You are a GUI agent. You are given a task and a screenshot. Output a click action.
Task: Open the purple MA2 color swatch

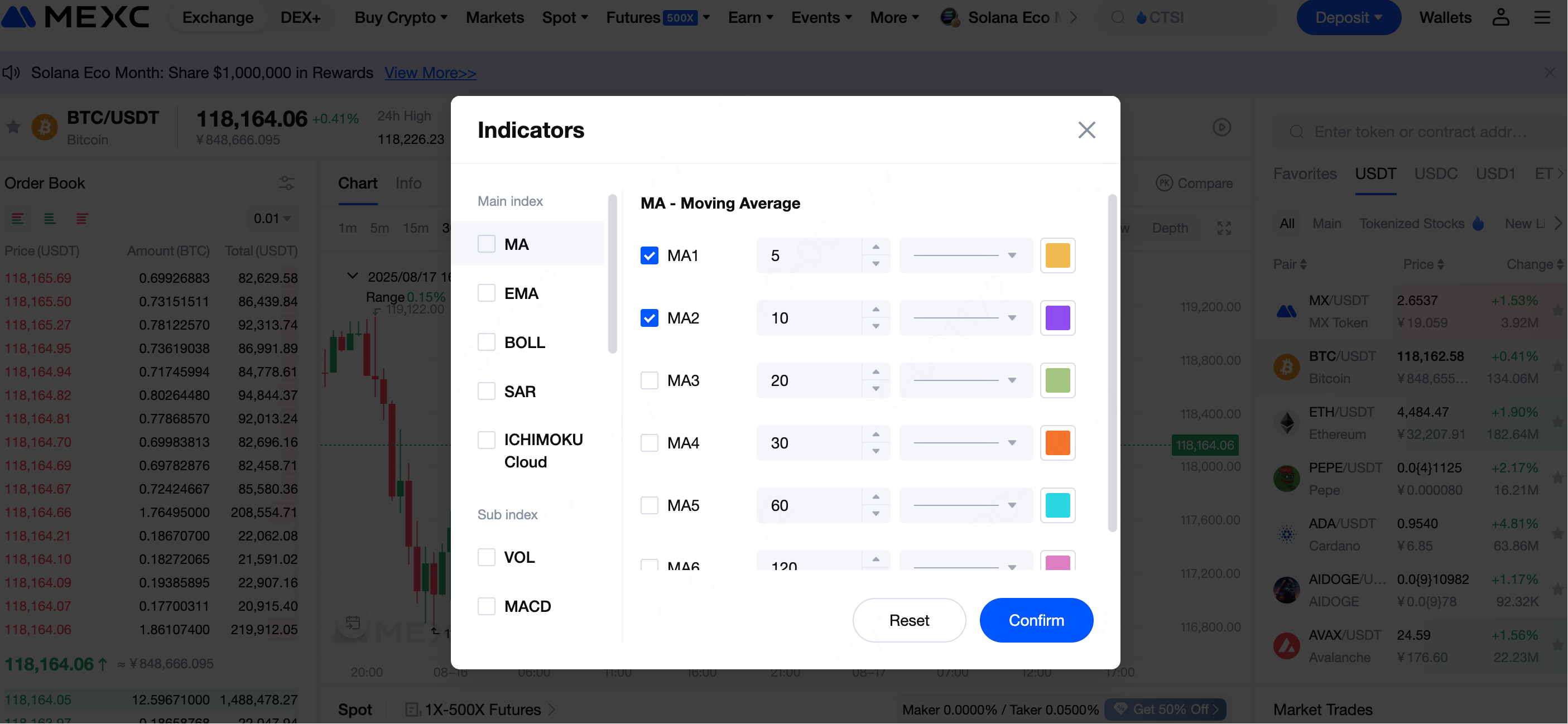pyautogui.click(x=1057, y=317)
